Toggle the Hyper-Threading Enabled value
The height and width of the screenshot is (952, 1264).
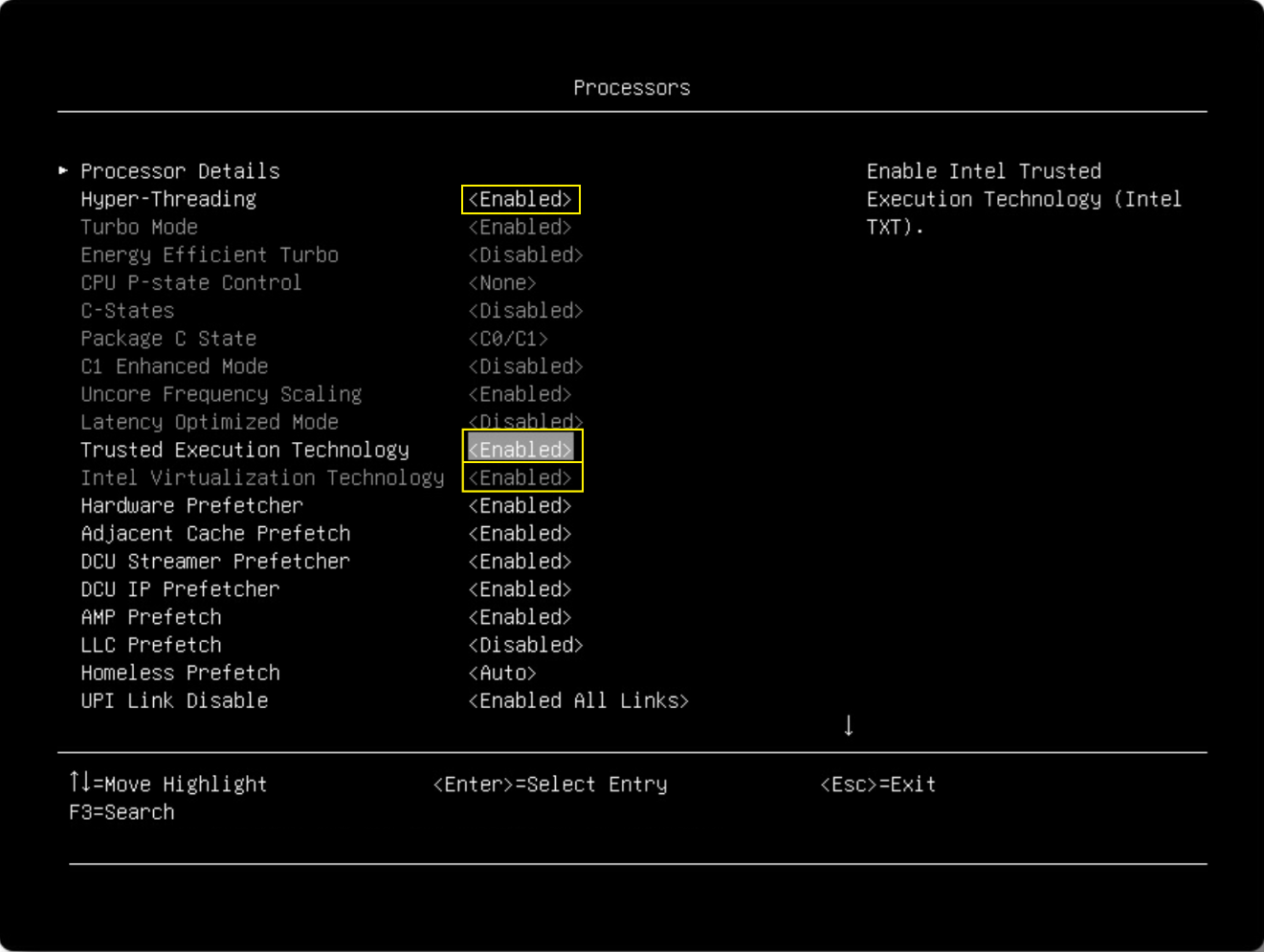521,199
